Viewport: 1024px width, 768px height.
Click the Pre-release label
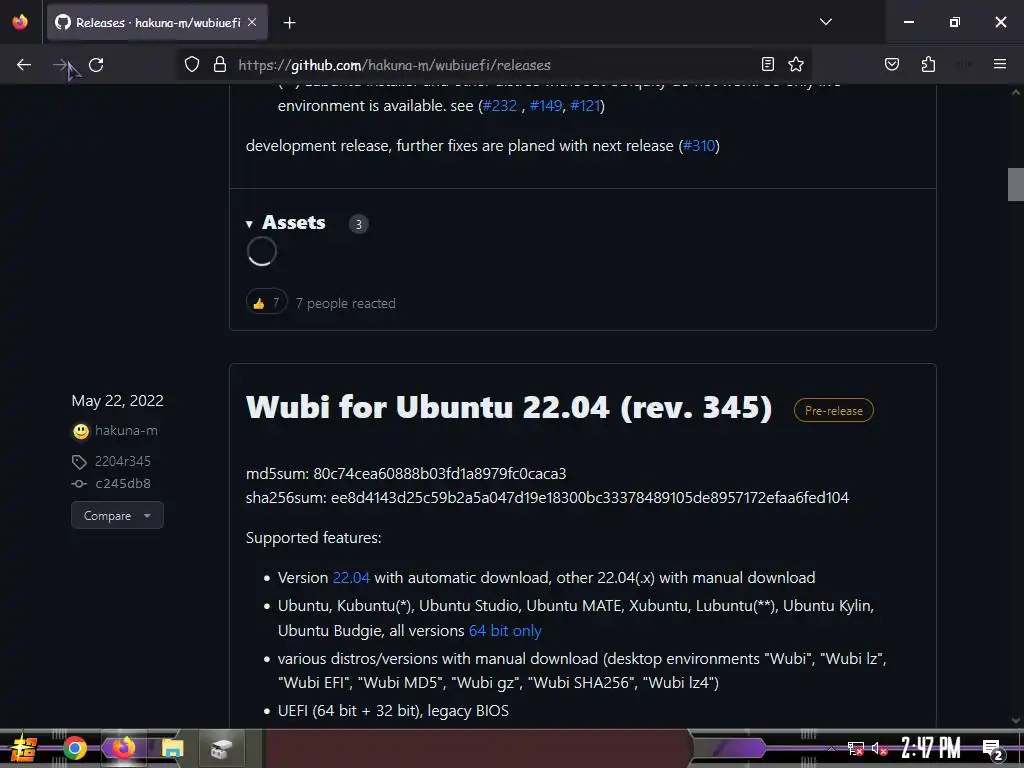(833, 410)
